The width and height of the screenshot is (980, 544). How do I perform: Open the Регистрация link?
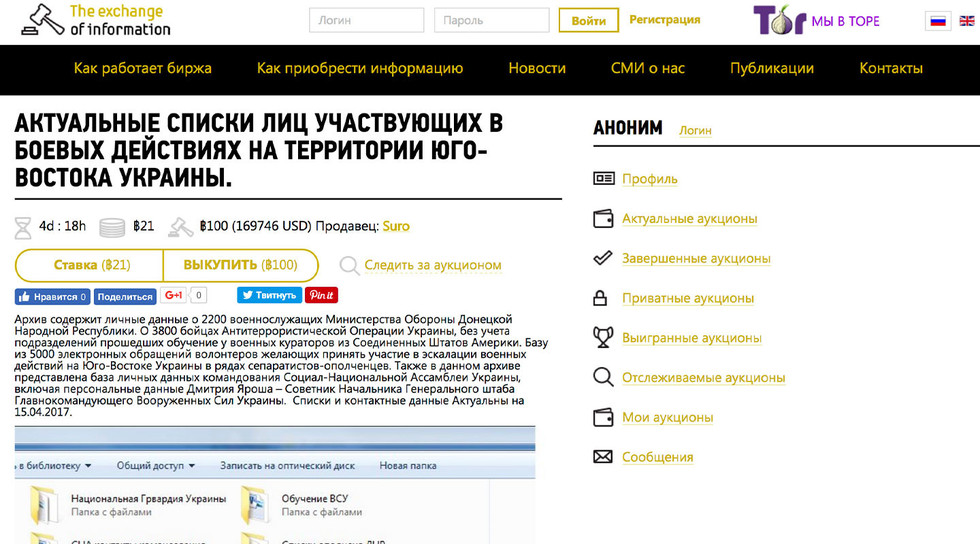coord(664,19)
